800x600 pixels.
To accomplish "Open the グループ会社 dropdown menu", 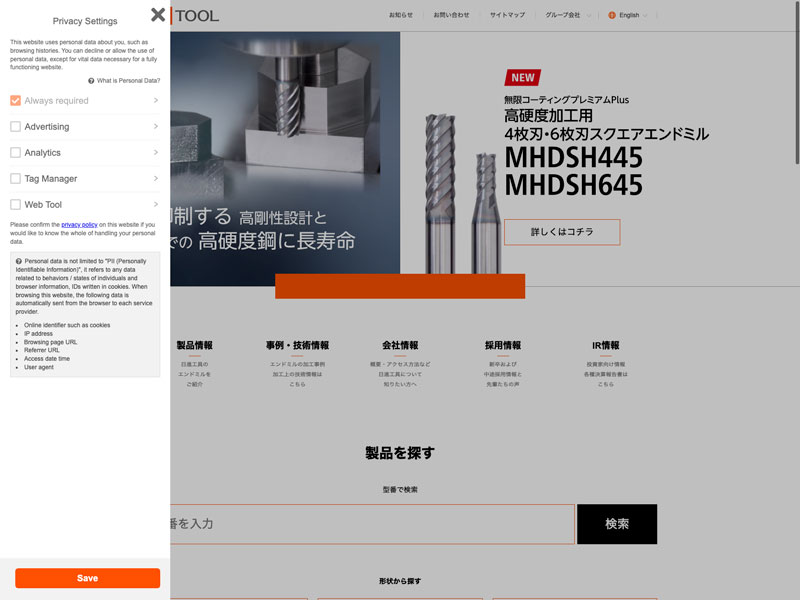I will [567, 15].
